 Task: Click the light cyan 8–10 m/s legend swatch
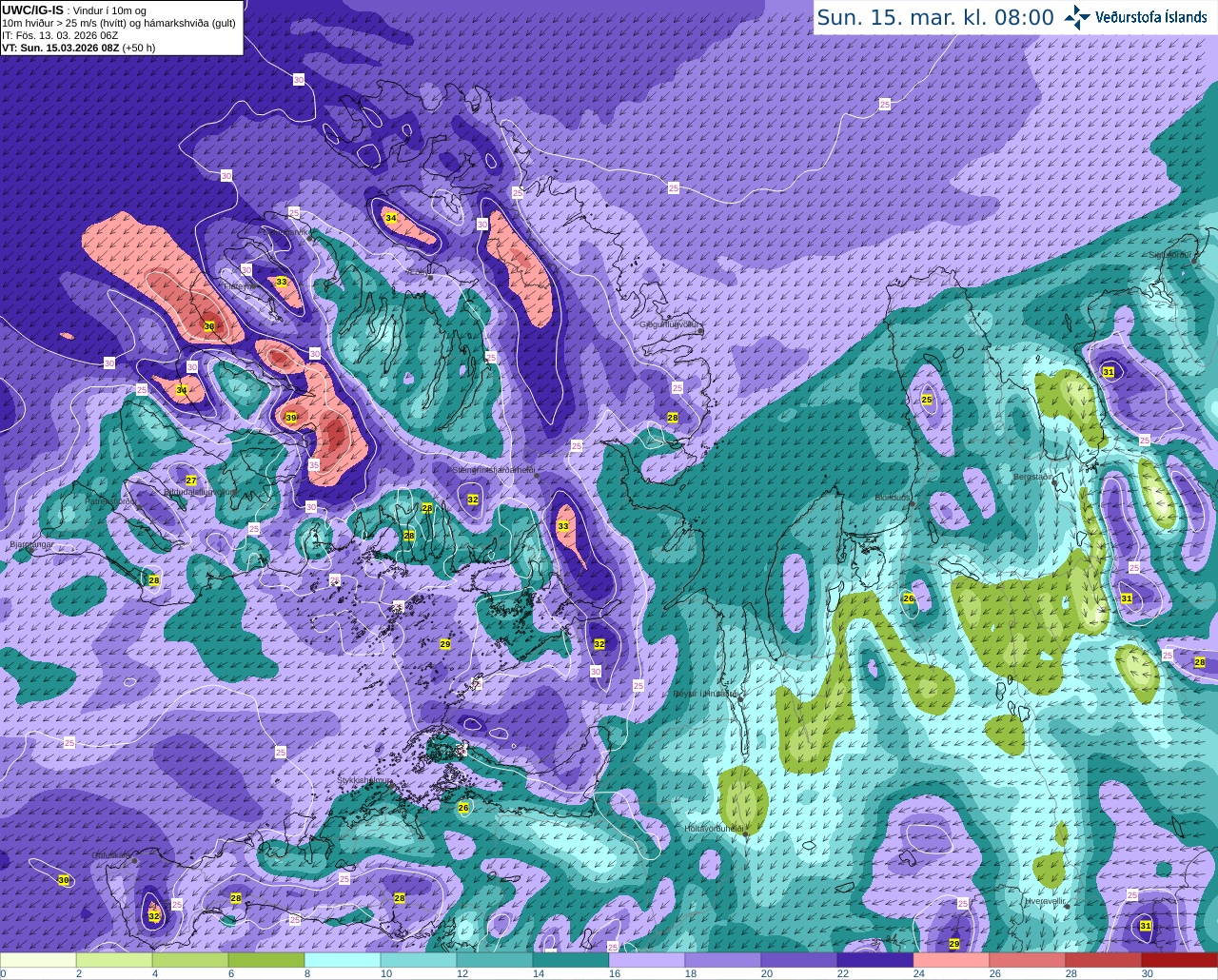(x=343, y=960)
